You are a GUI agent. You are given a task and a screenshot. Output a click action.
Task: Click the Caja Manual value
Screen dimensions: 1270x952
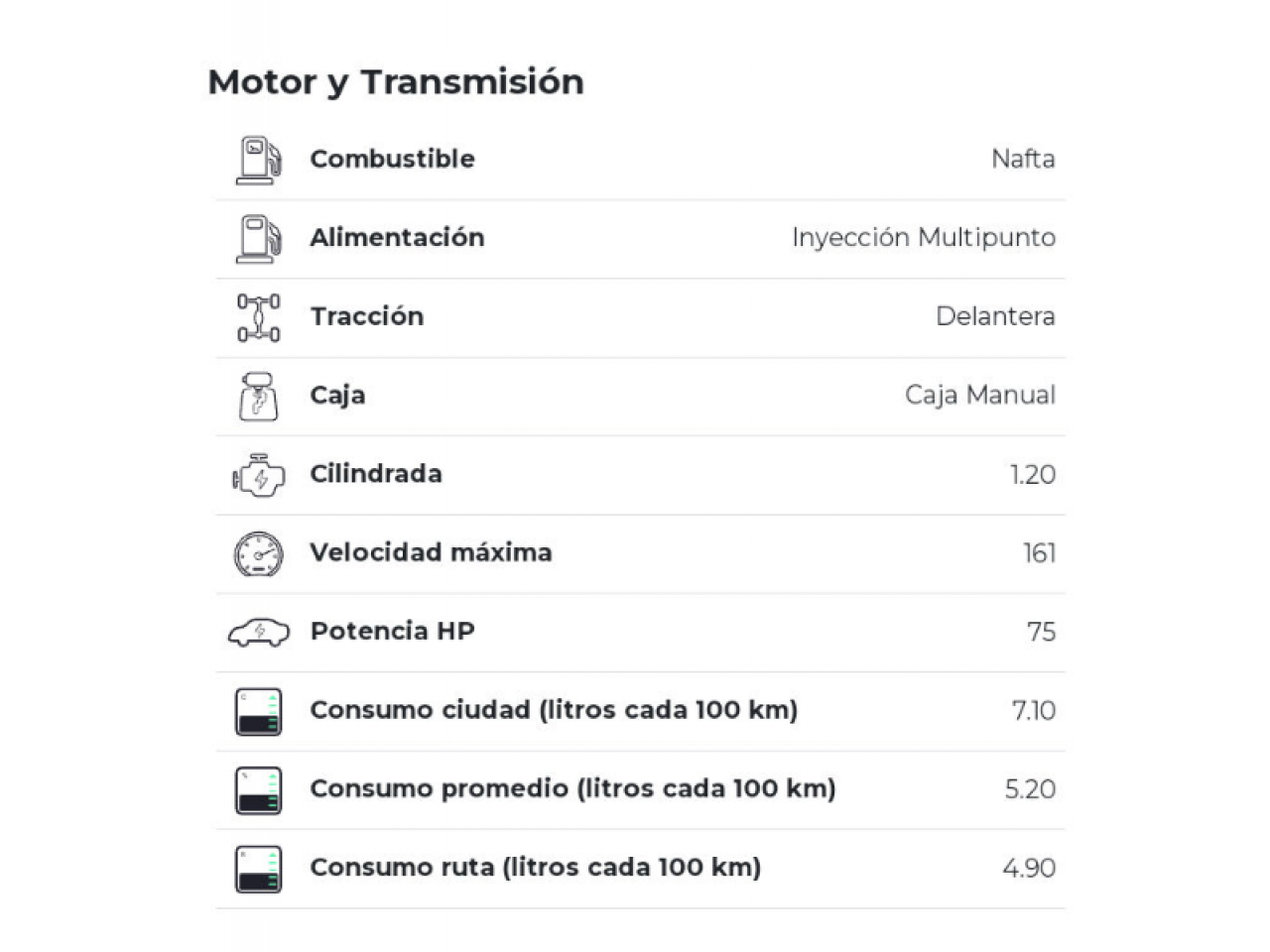[x=979, y=395]
